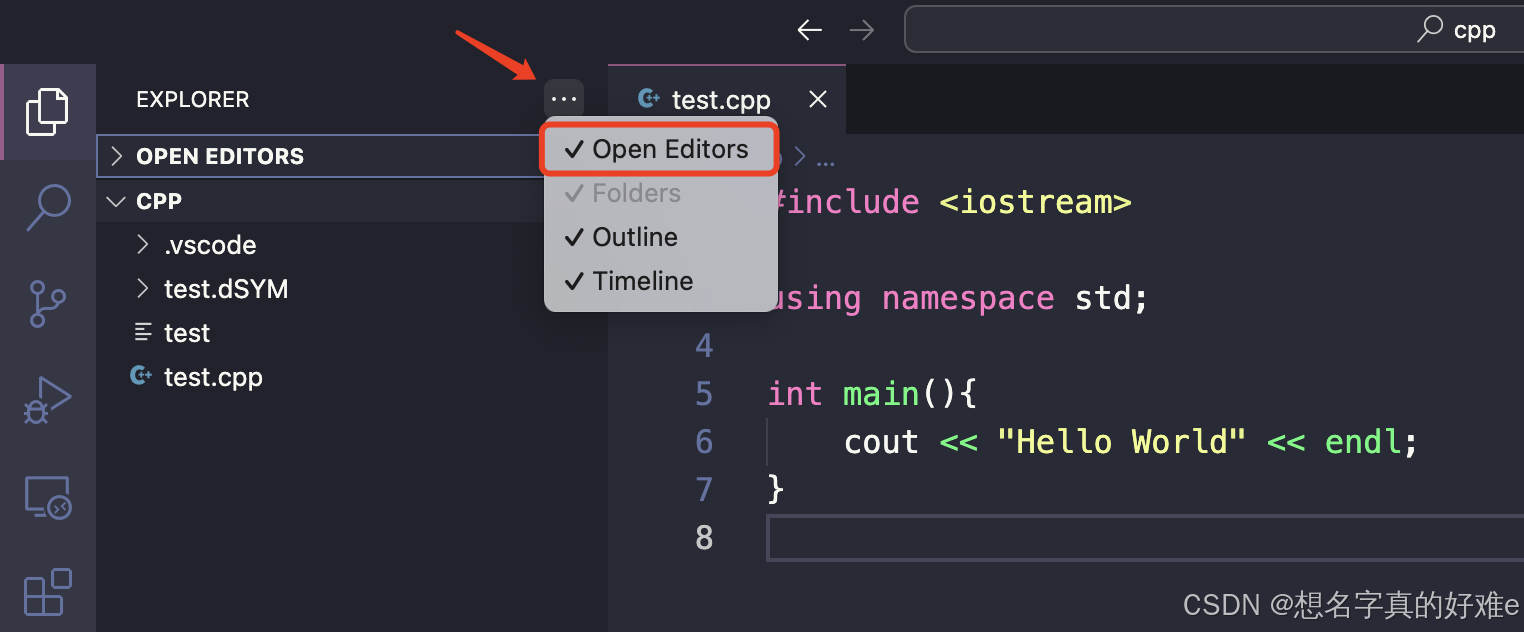Open the test file in explorer
The image size is (1524, 632).
pos(187,333)
